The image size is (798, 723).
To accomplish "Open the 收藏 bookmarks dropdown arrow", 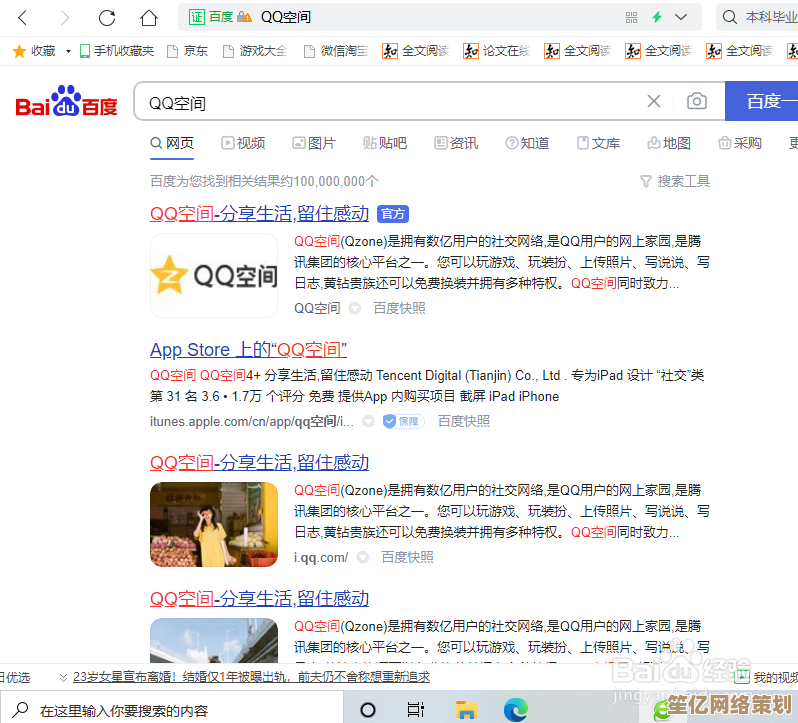I will click(x=68, y=51).
